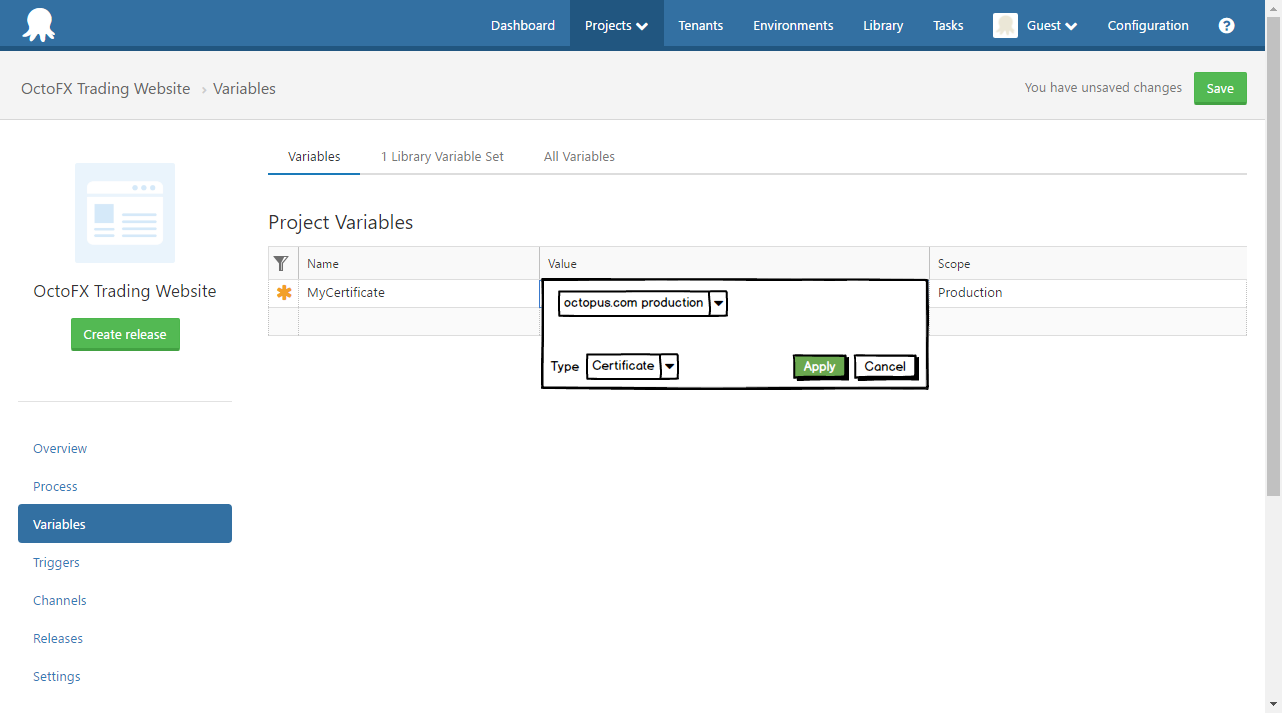The image size is (1282, 713).
Task: Click the Save button
Action: point(1220,88)
